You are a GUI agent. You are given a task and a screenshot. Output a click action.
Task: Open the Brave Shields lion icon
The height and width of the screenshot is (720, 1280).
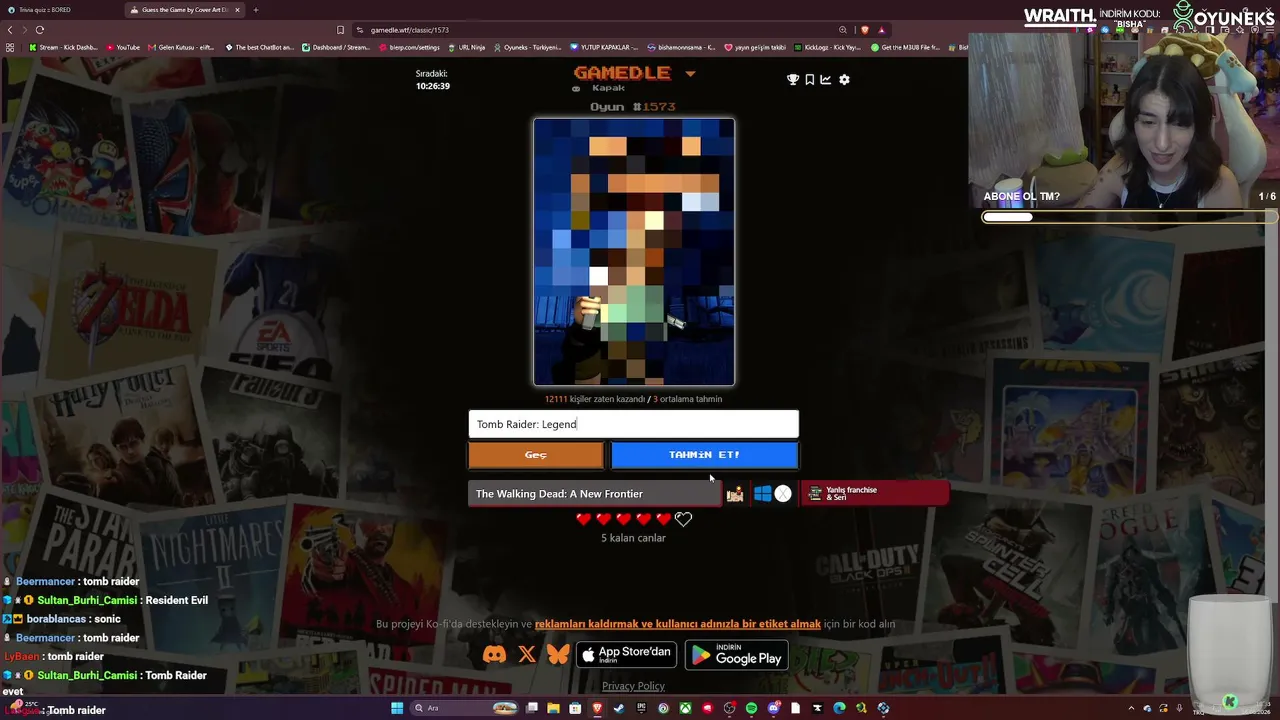coord(865,30)
